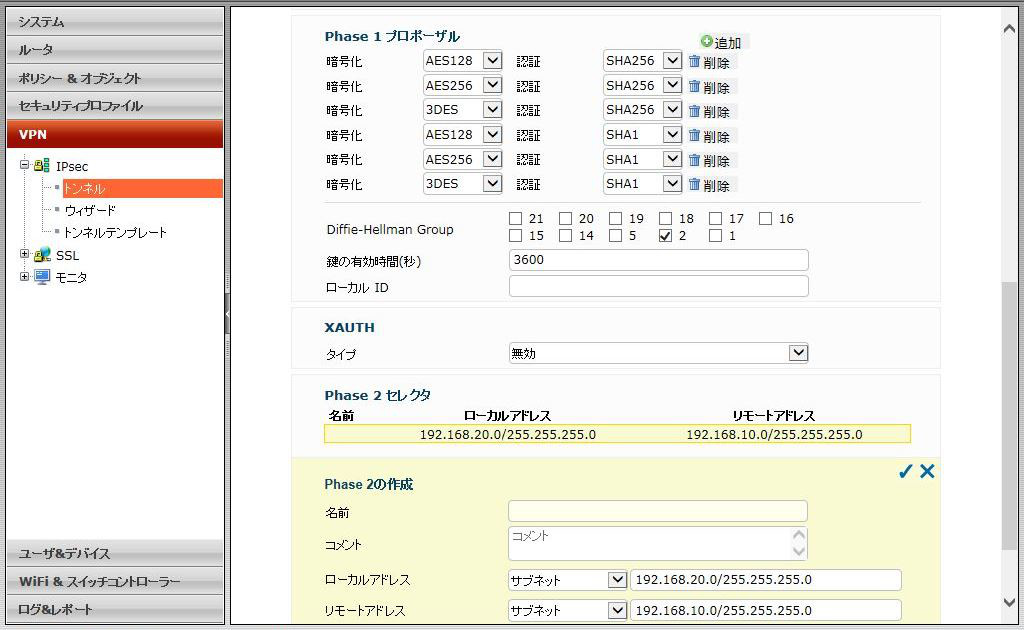Select ウィザード in the IPsec tree

tap(90, 210)
